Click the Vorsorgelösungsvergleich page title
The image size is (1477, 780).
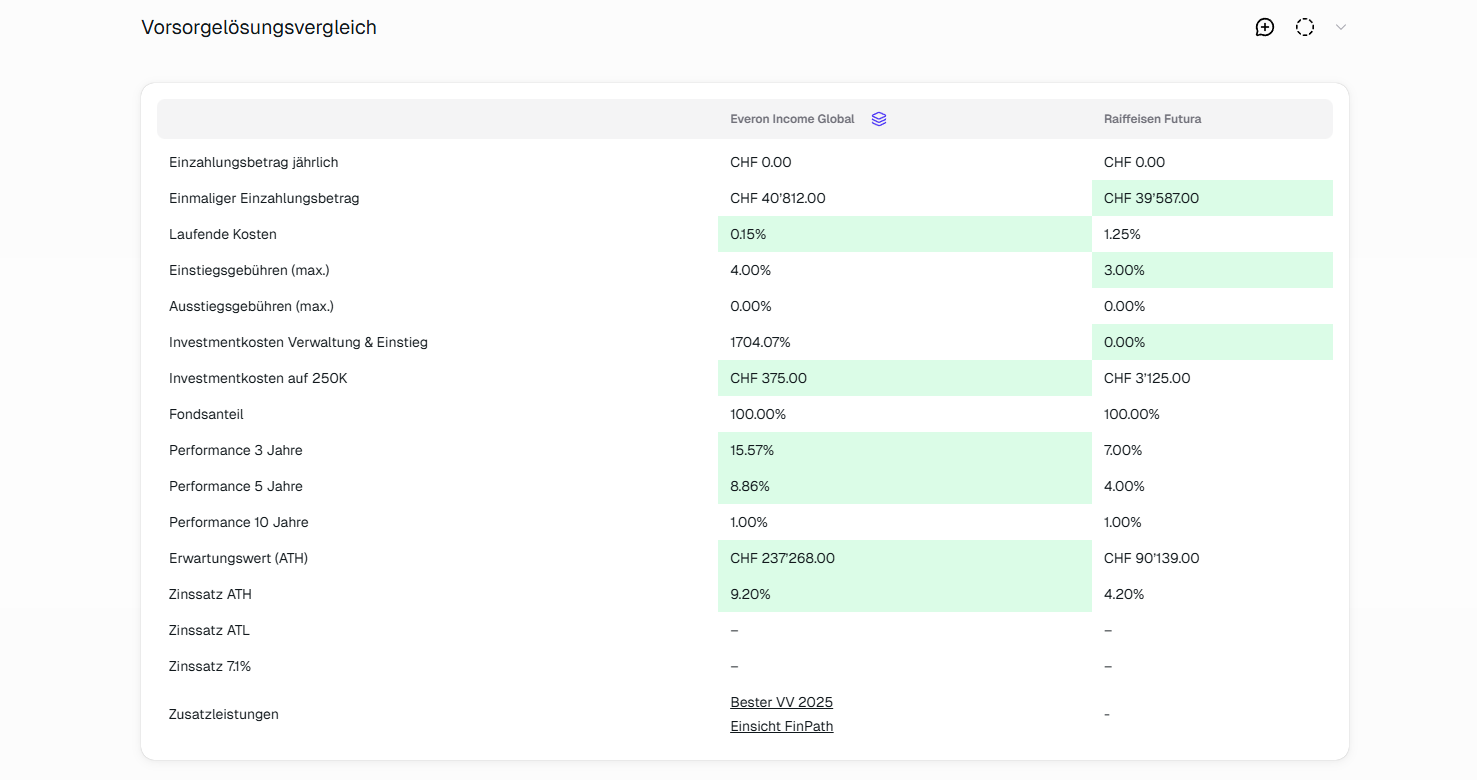259,27
